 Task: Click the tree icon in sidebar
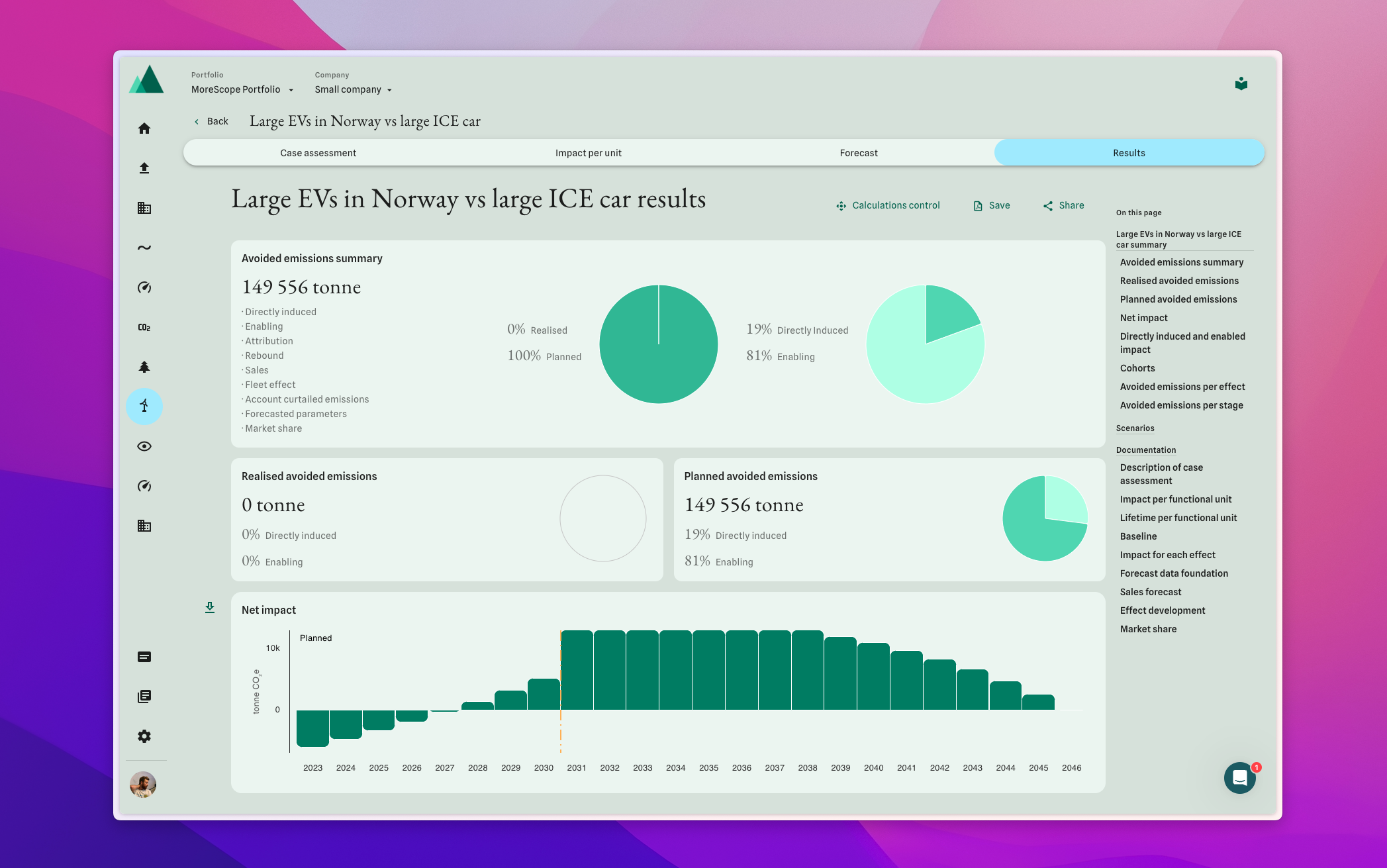tap(144, 367)
